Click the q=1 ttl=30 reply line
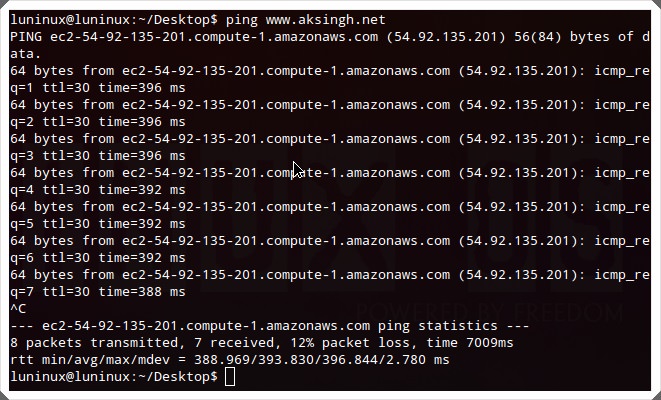The height and width of the screenshot is (400, 661). 98,88
